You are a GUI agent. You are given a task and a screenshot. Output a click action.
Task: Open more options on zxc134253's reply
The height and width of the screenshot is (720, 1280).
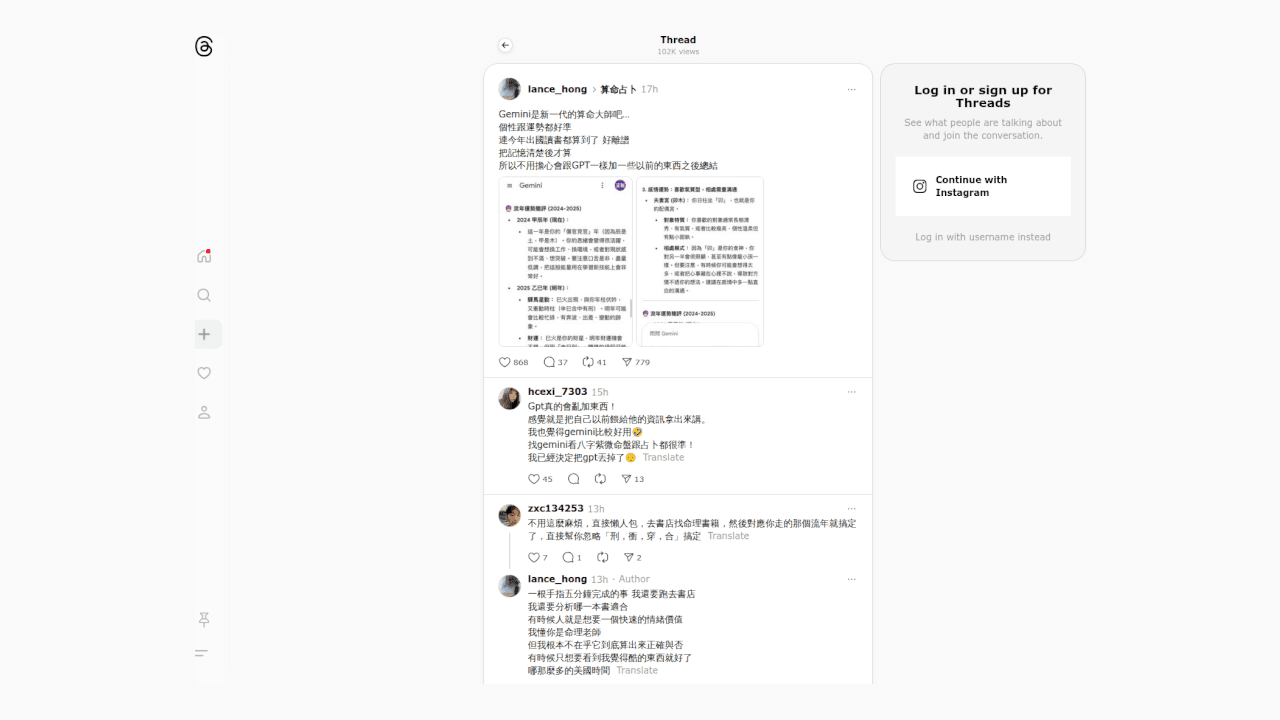coord(851,508)
